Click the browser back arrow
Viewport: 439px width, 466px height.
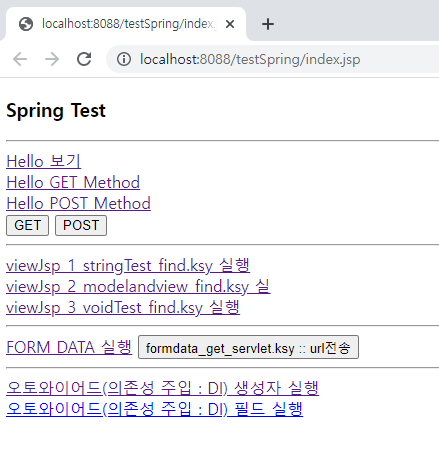tap(20, 59)
